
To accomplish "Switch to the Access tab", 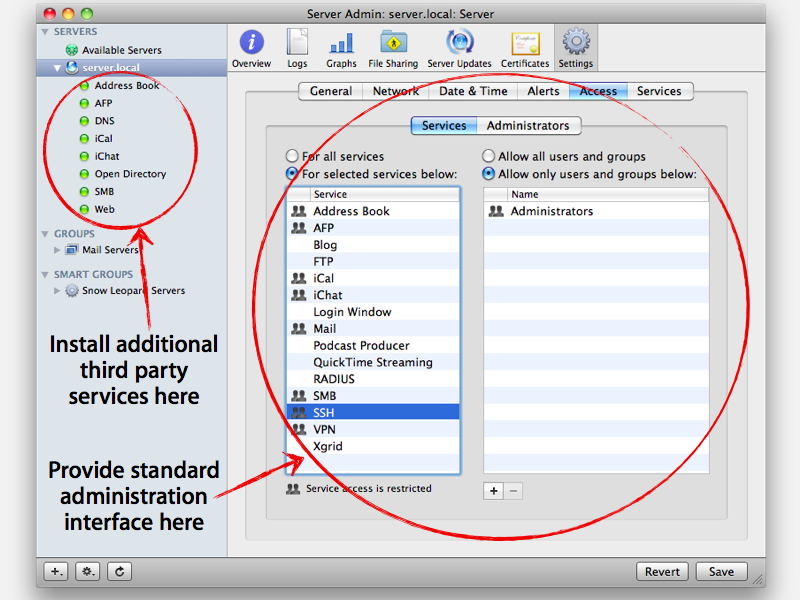I will pyautogui.click(x=598, y=91).
